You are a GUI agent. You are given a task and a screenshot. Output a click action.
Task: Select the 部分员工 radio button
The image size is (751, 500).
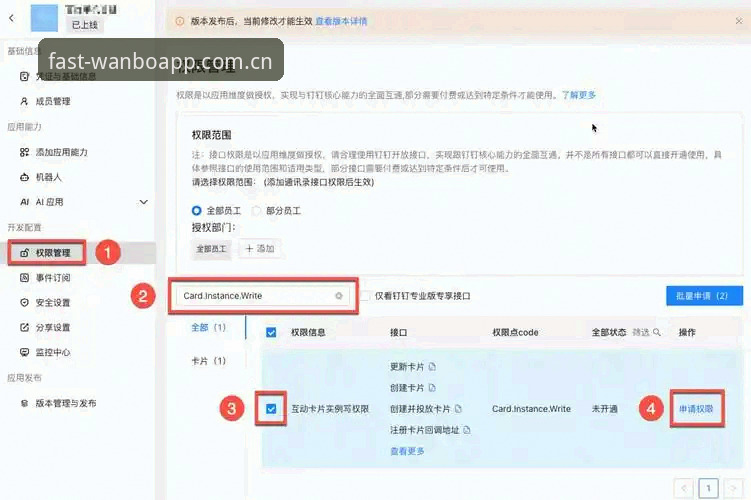[256, 211]
